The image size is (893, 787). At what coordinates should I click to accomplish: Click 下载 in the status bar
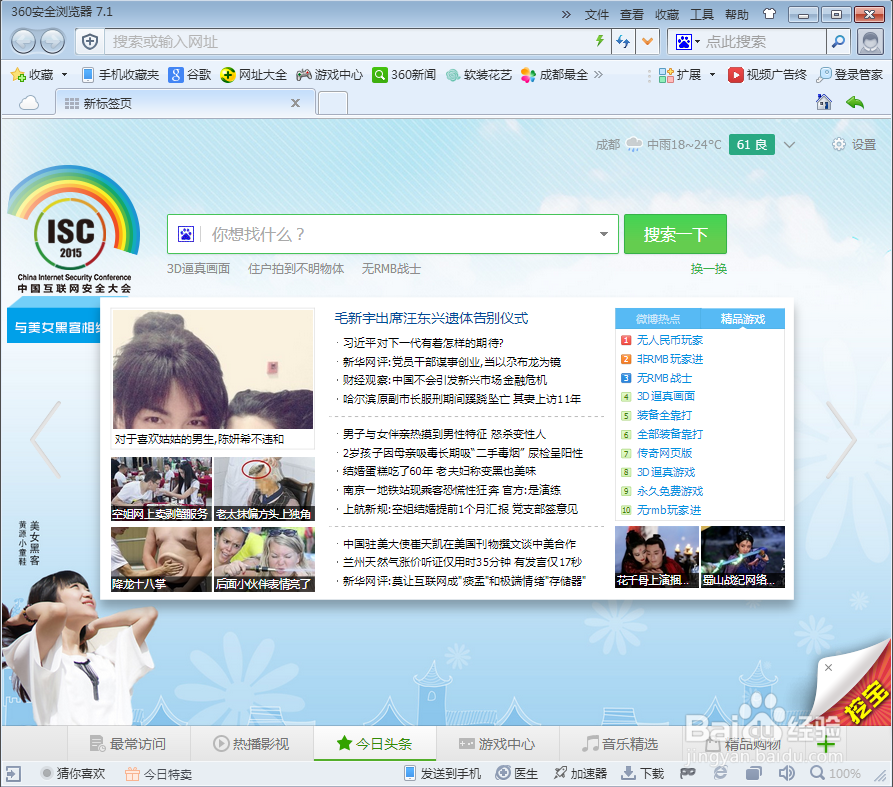tap(642, 773)
